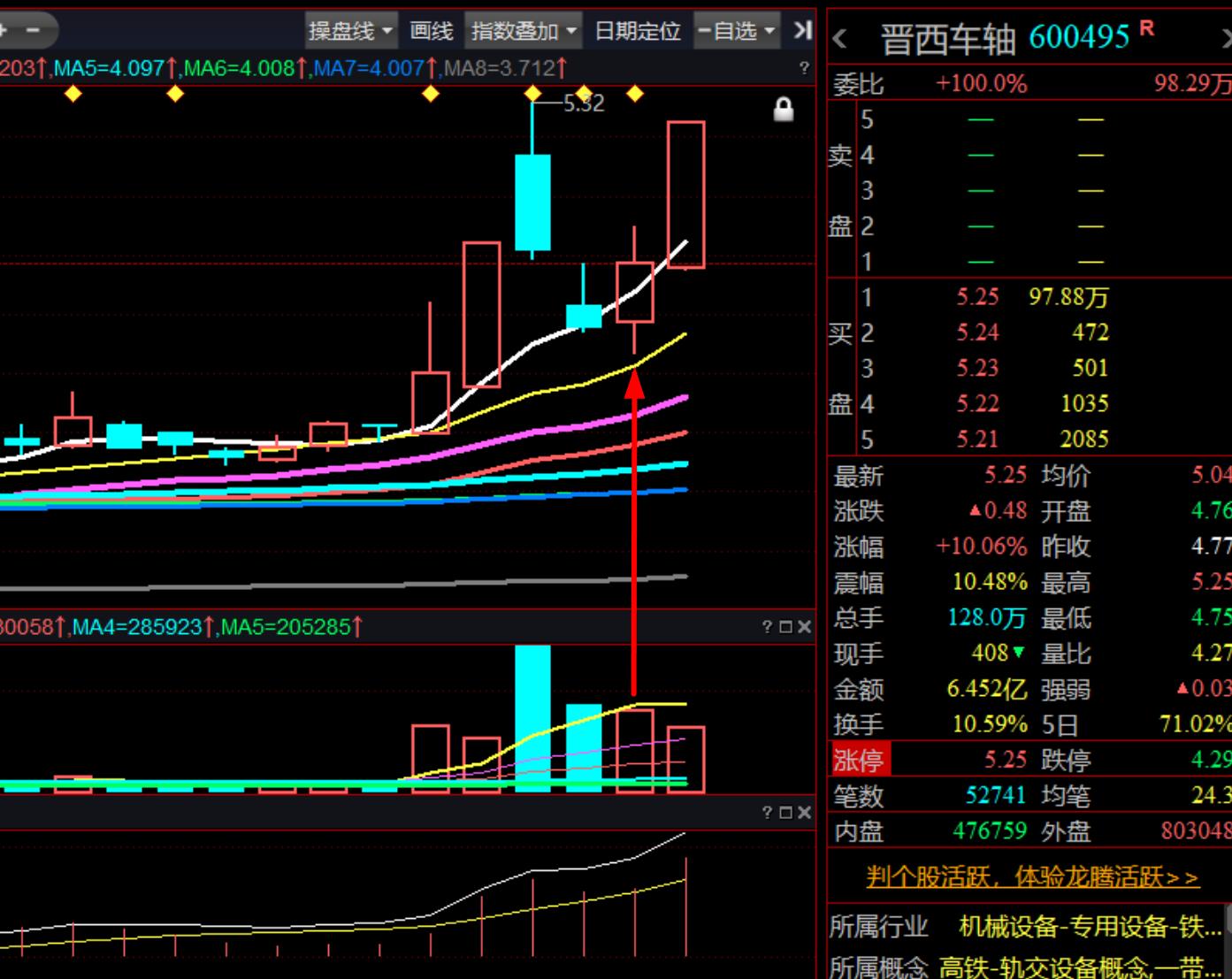The height and width of the screenshot is (979, 1232).
Task: Close the volume indicator panel
Action: point(804,627)
